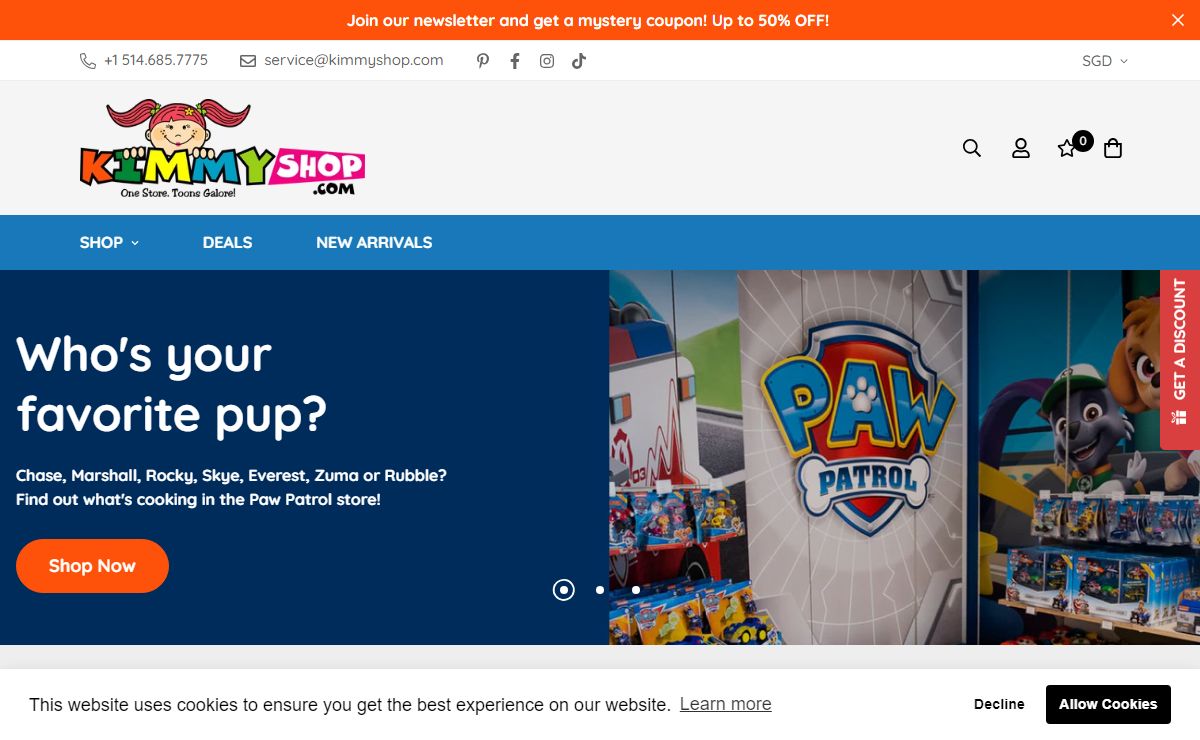Open the shopping bag cart

1113,148
